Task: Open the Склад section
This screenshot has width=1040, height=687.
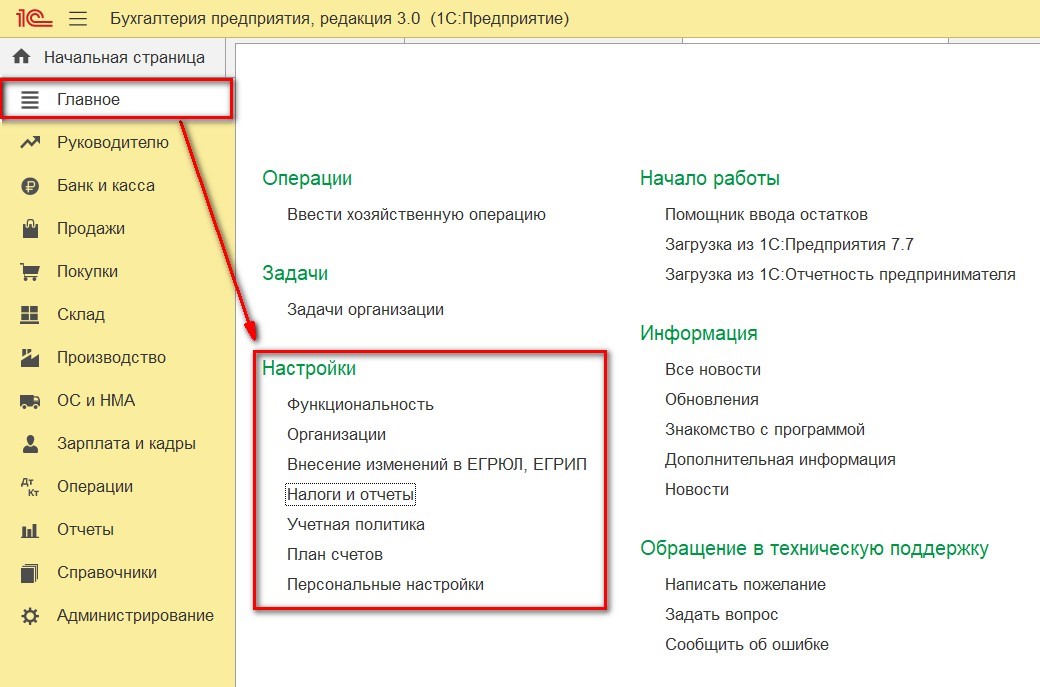Action: coord(117,314)
